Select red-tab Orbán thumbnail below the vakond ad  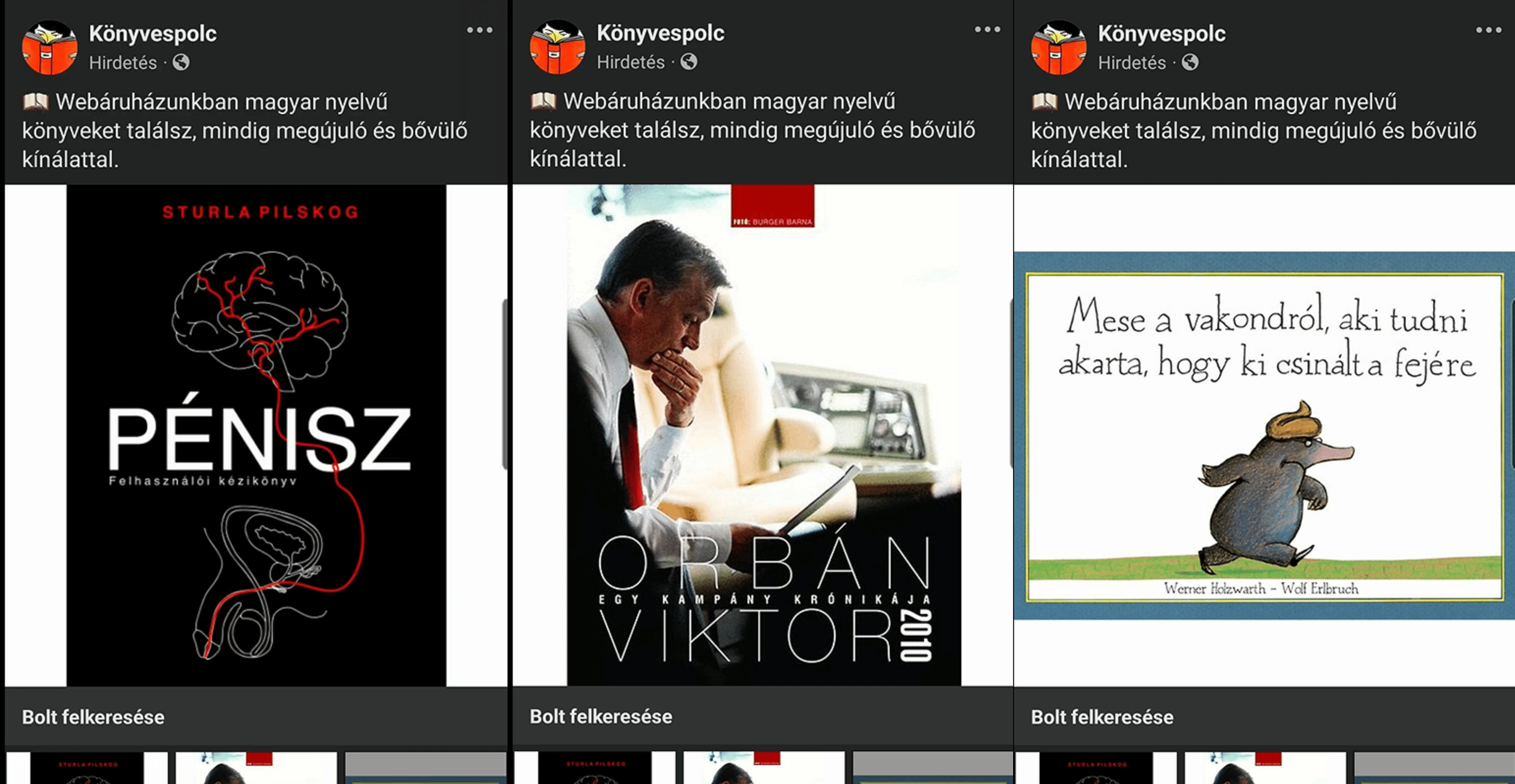(x=1265, y=768)
